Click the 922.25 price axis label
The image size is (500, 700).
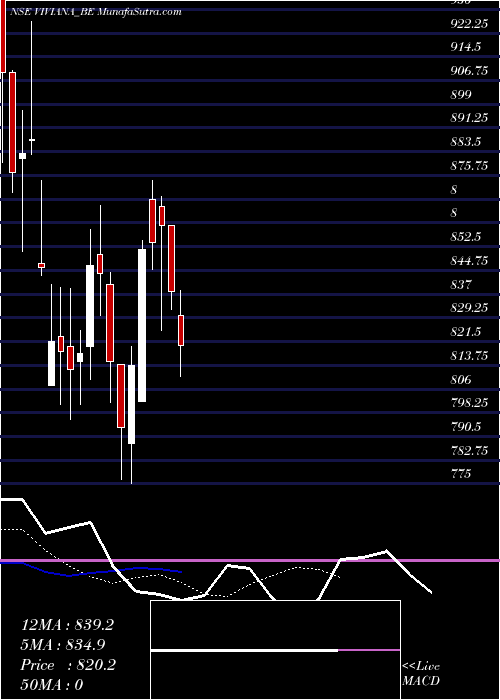(x=469, y=24)
